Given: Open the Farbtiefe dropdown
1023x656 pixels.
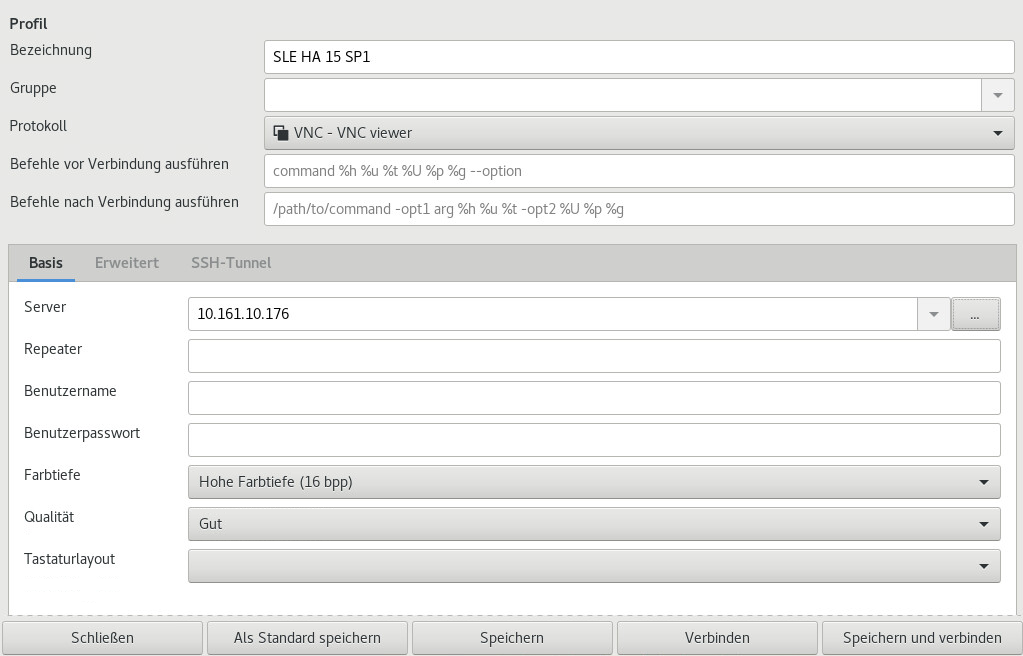Looking at the screenshot, I should click(x=593, y=482).
